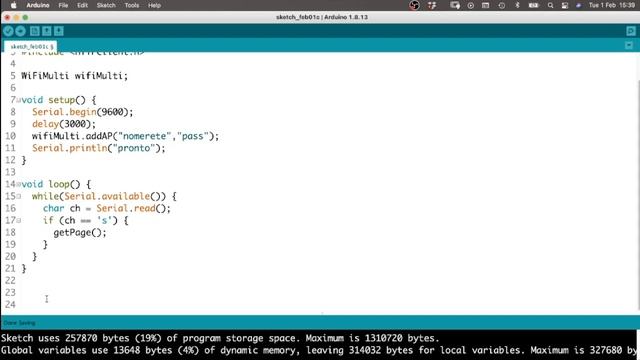
Task: Click on "nomerete" string in addAP line
Action: point(144,136)
